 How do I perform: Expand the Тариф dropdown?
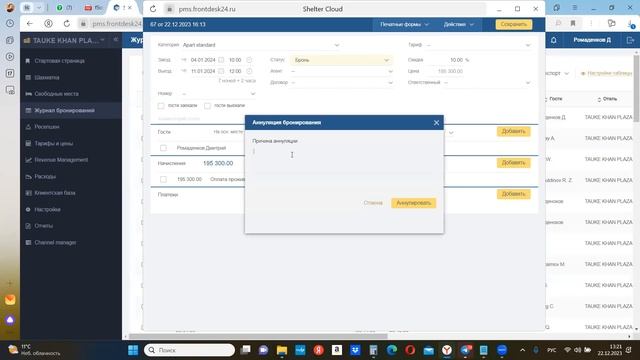point(528,45)
